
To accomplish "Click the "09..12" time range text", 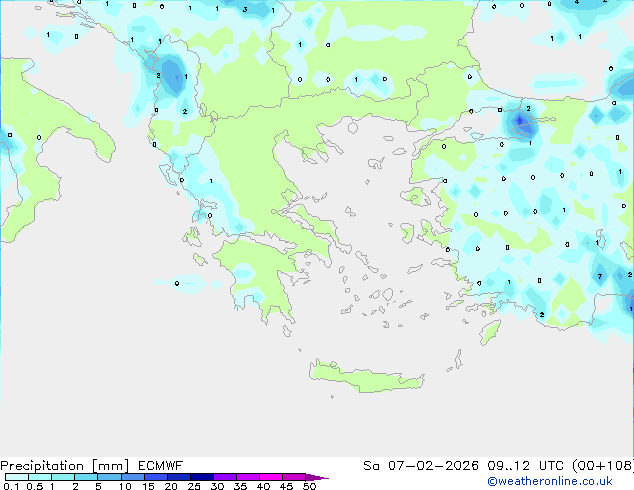I will click(x=508, y=466).
